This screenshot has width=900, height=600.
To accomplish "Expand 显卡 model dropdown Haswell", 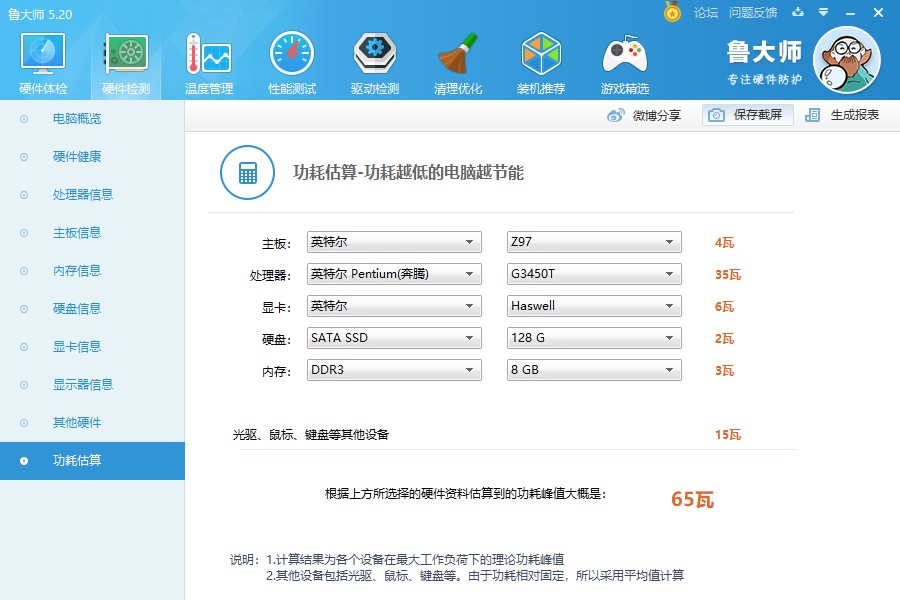I will tap(594, 306).
